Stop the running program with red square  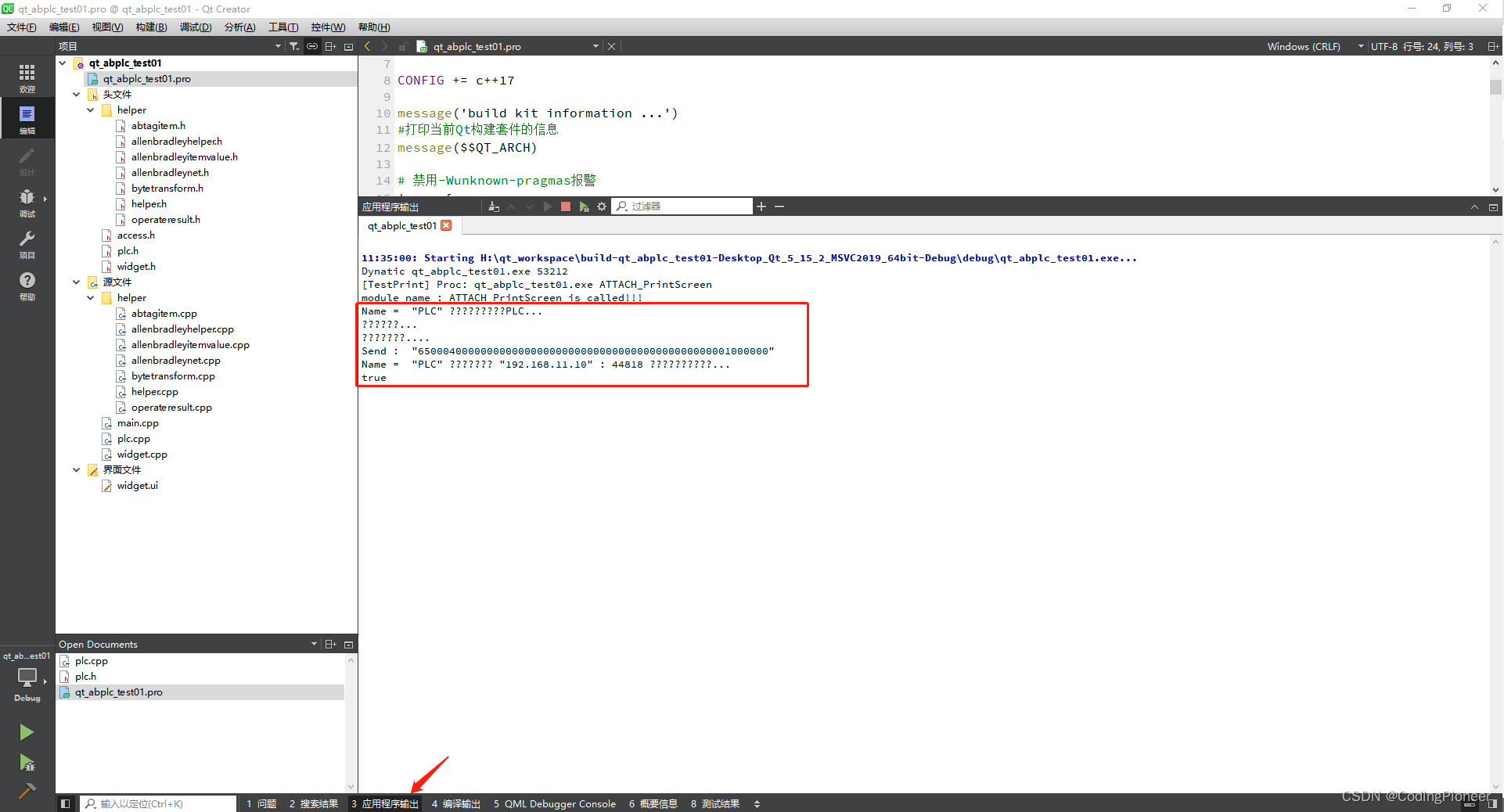(x=566, y=207)
